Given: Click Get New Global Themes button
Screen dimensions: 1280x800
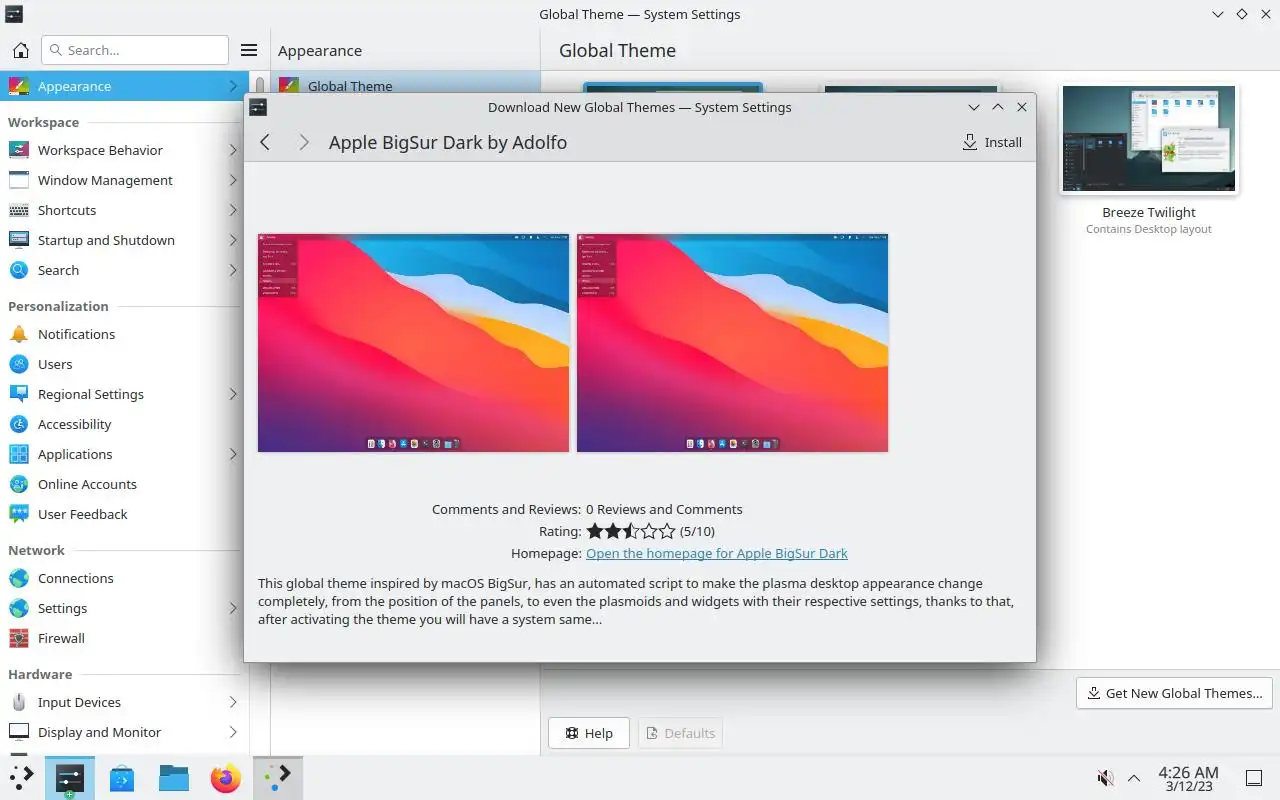Looking at the screenshot, I should 1174,693.
